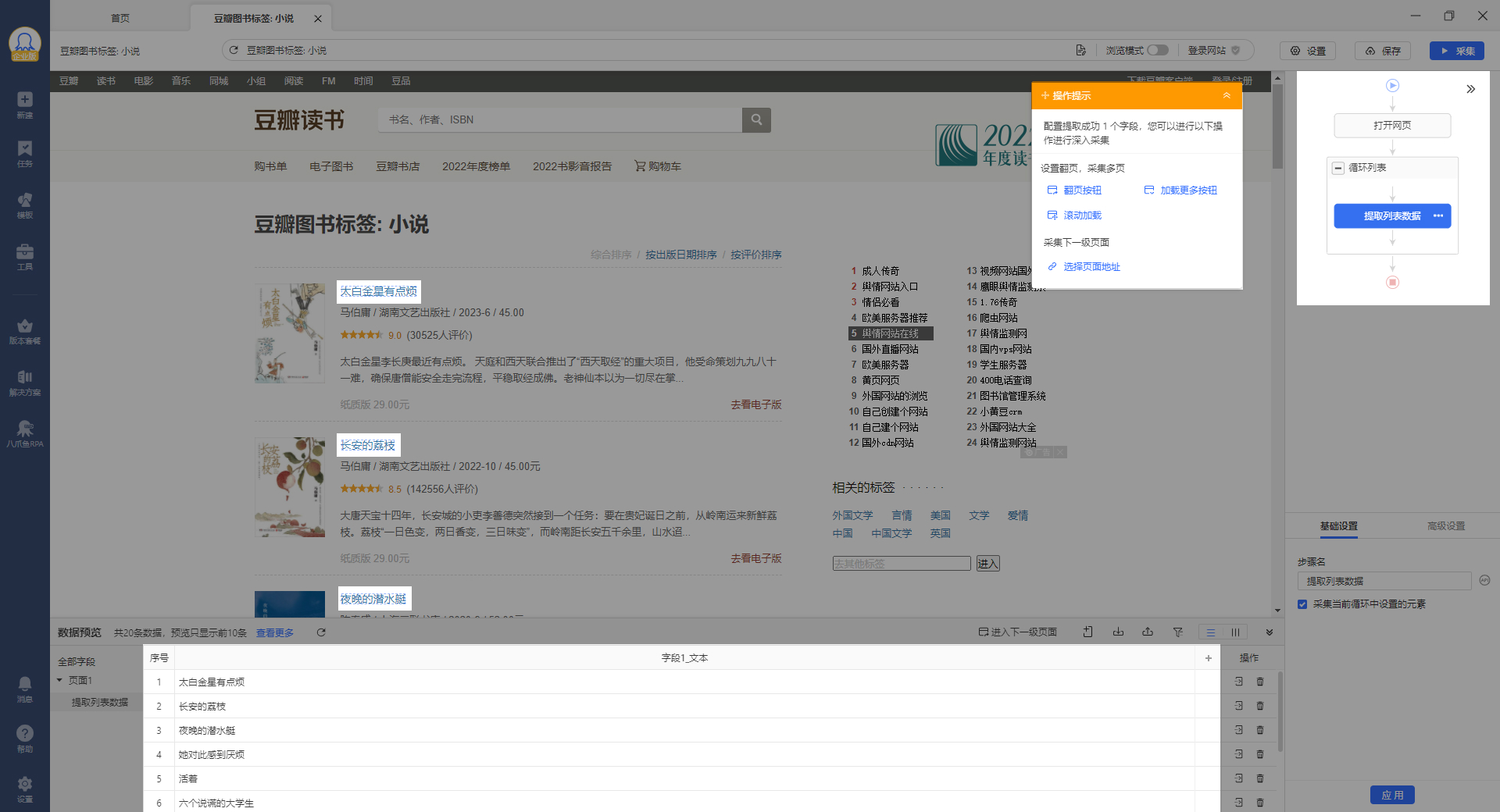Switch to the 首页 tab

click(x=120, y=18)
